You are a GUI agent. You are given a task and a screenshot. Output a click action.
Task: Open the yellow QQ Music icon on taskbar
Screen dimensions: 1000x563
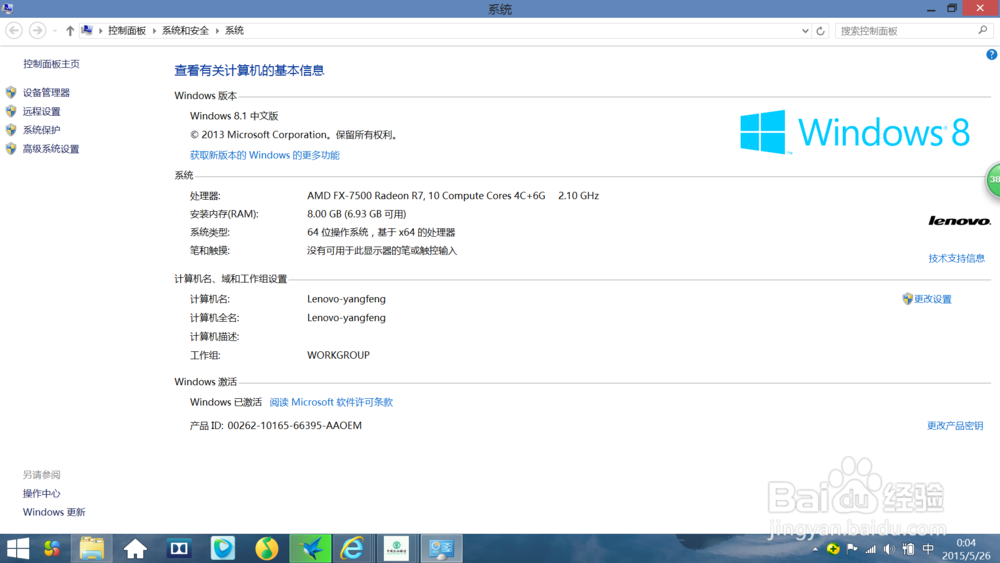click(x=267, y=548)
